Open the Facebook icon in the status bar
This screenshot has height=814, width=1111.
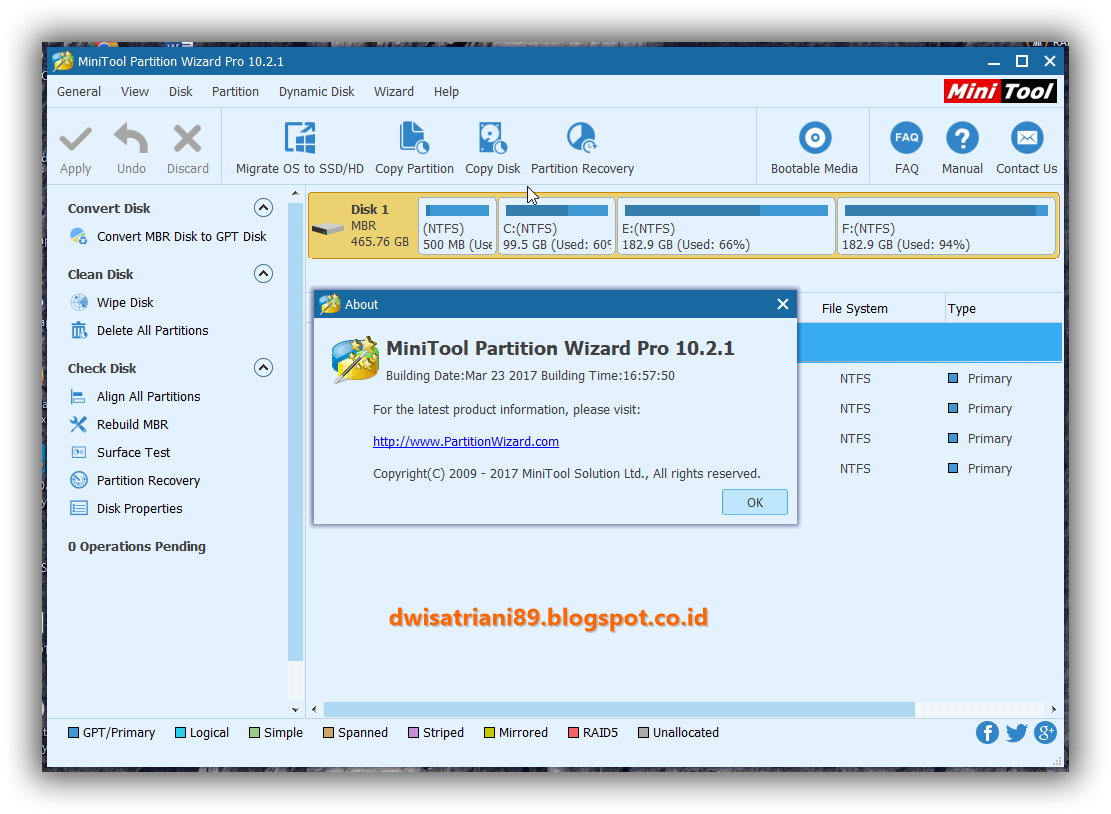(987, 733)
